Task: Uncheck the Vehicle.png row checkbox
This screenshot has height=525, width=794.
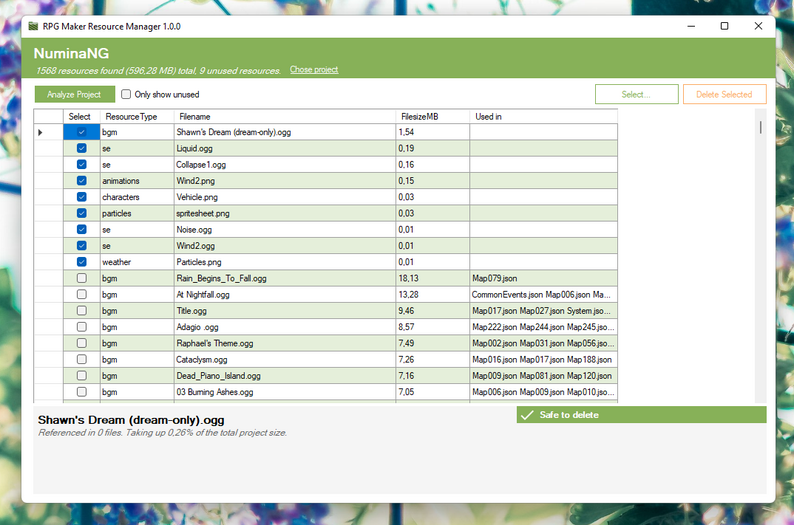Action: click(82, 197)
